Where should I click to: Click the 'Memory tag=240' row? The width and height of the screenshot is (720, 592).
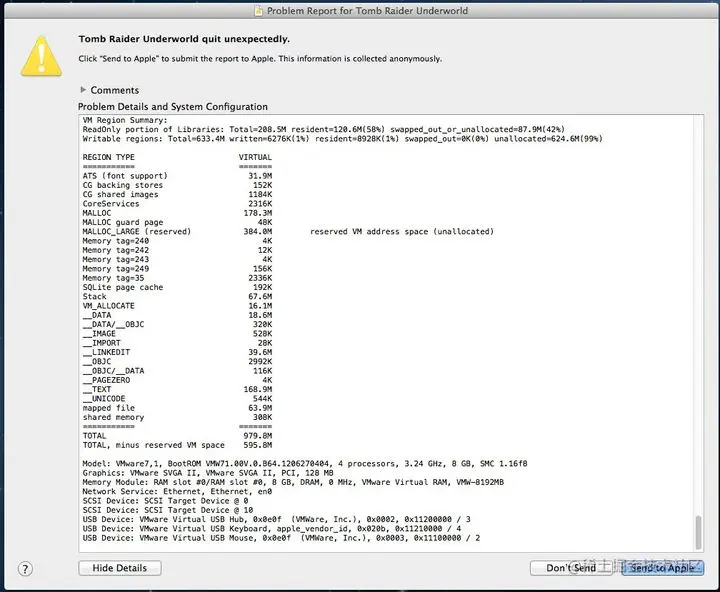pyautogui.click(x=177, y=241)
